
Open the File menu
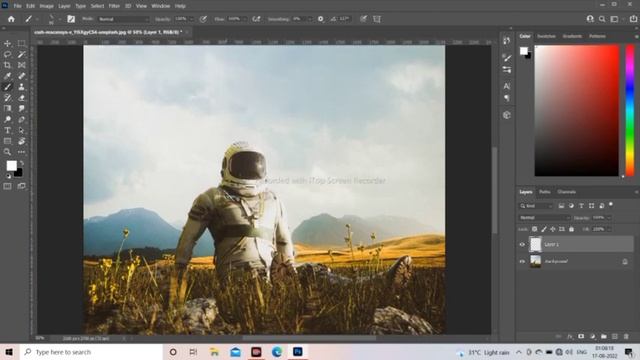18,6
